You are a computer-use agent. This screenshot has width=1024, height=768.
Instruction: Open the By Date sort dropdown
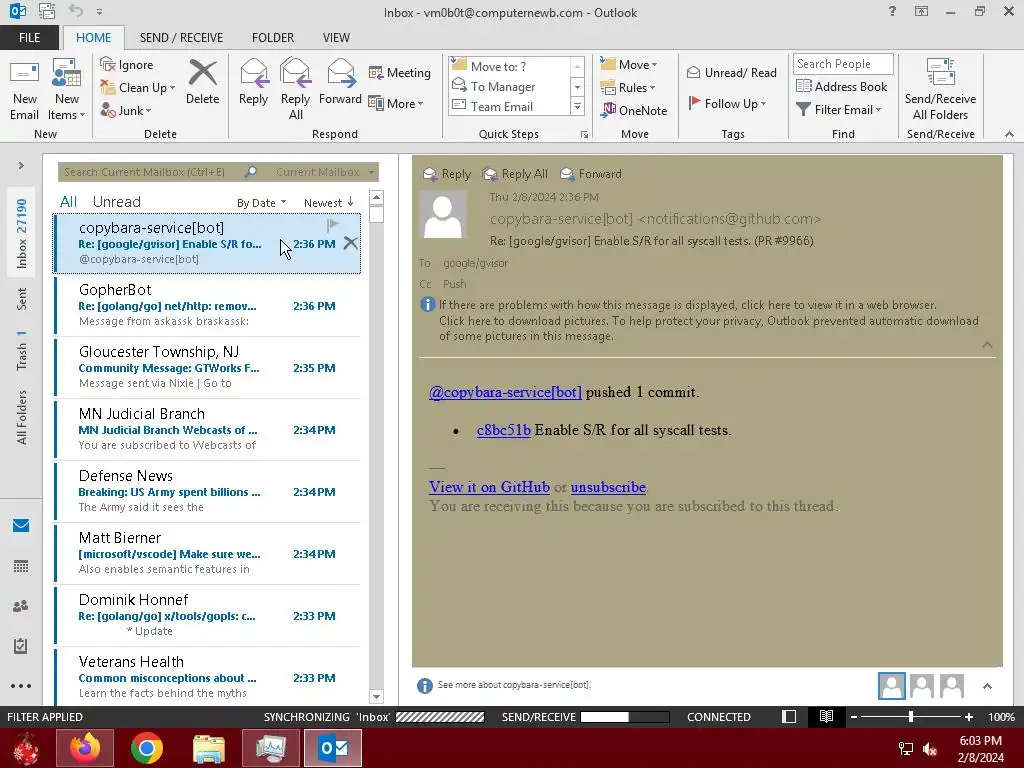(x=261, y=203)
